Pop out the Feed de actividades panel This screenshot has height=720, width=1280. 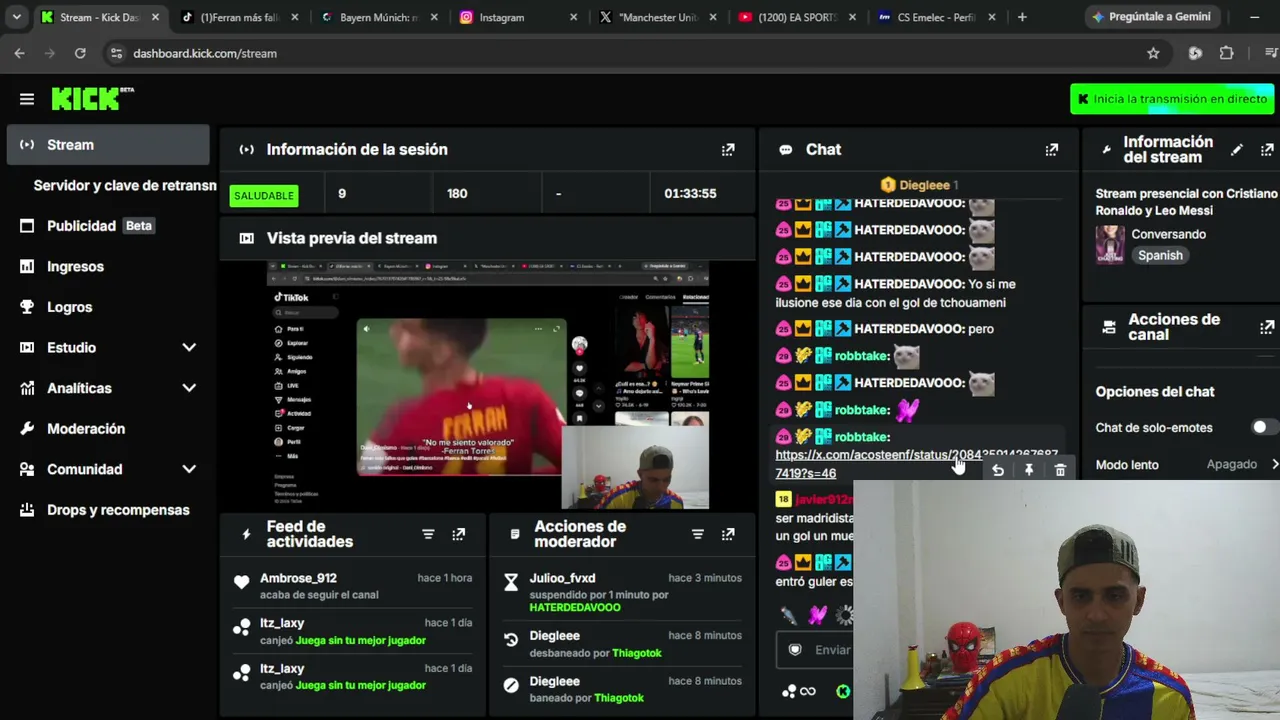(x=458, y=534)
